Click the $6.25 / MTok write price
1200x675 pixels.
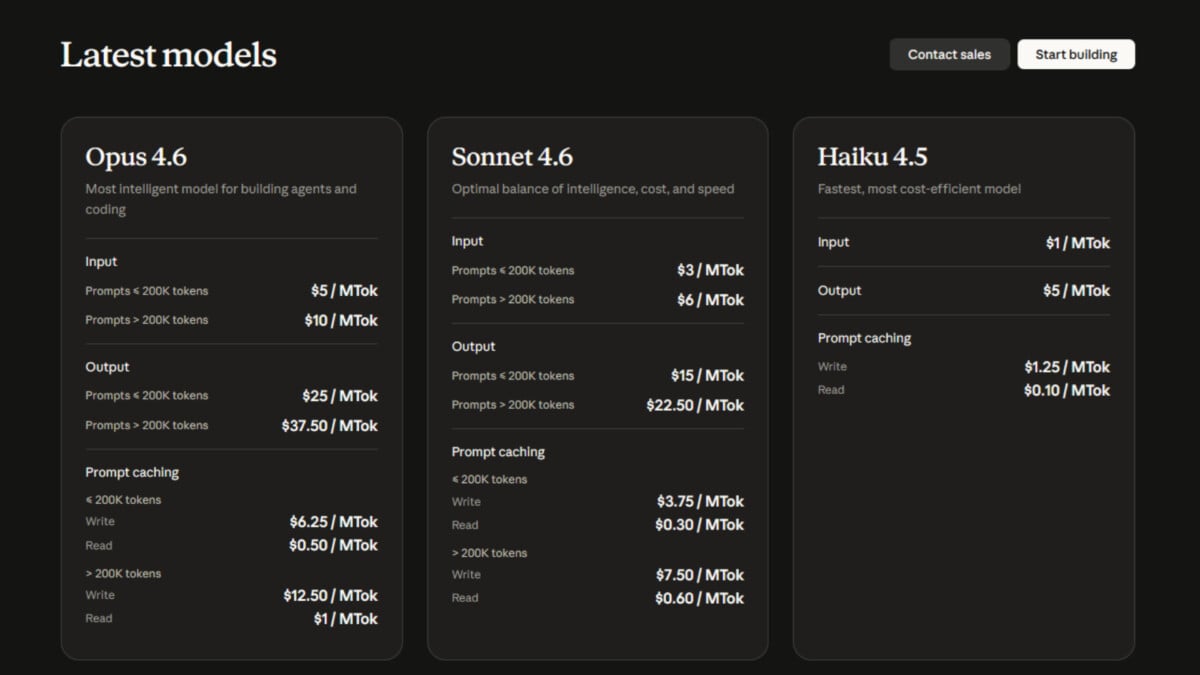[334, 522]
